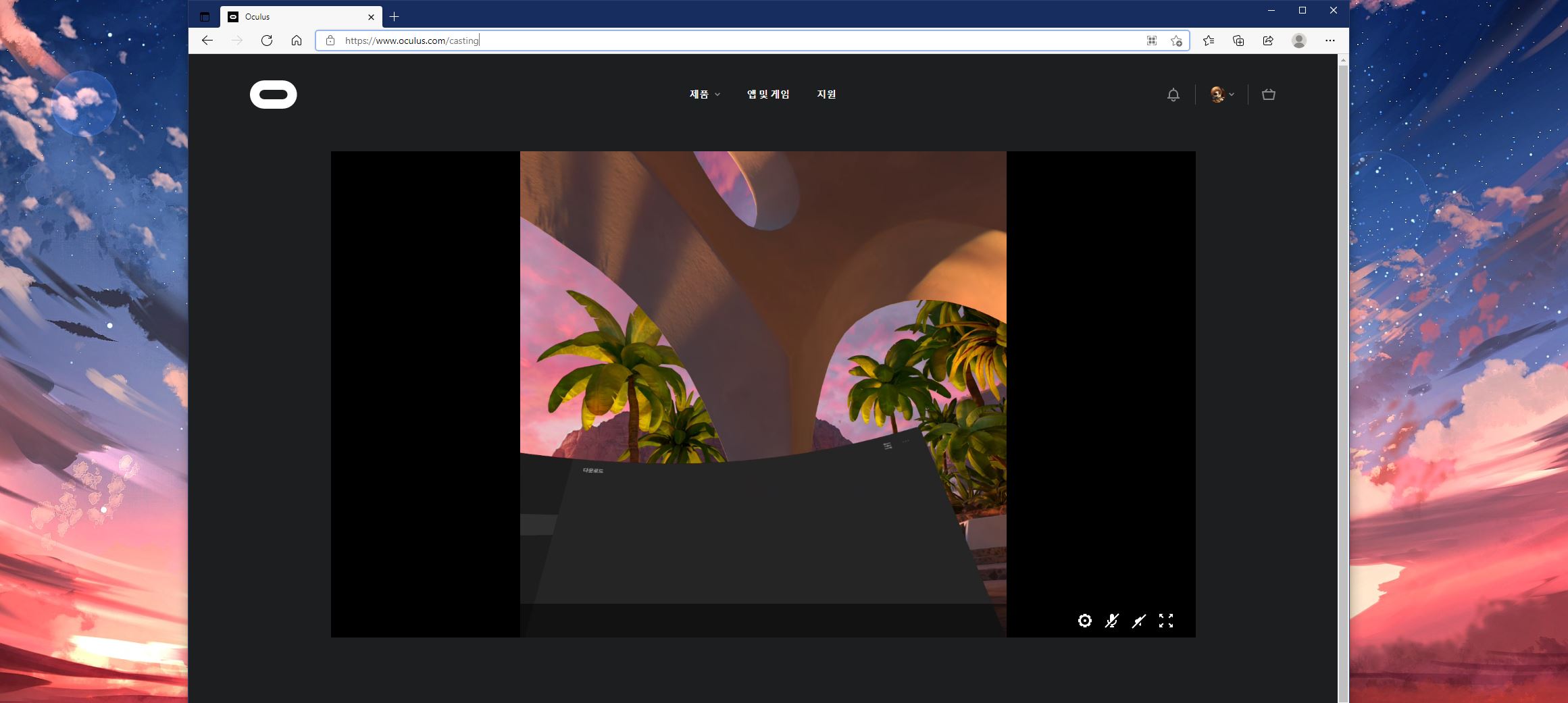Open the Favorites list
Image resolution: width=1568 pixels, height=703 pixels.
[x=1209, y=41]
